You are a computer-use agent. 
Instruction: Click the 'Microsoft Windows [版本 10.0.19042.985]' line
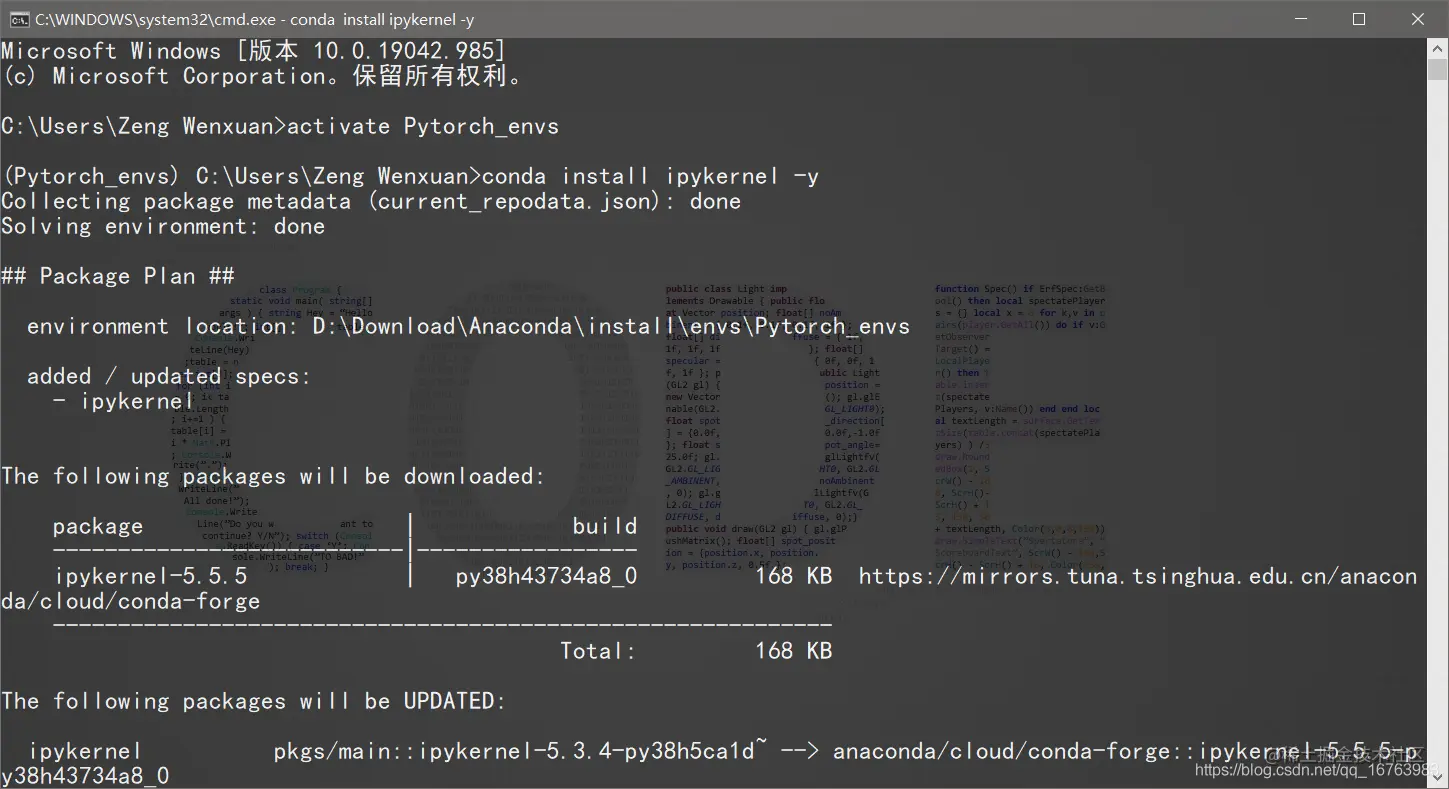point(254,51)
